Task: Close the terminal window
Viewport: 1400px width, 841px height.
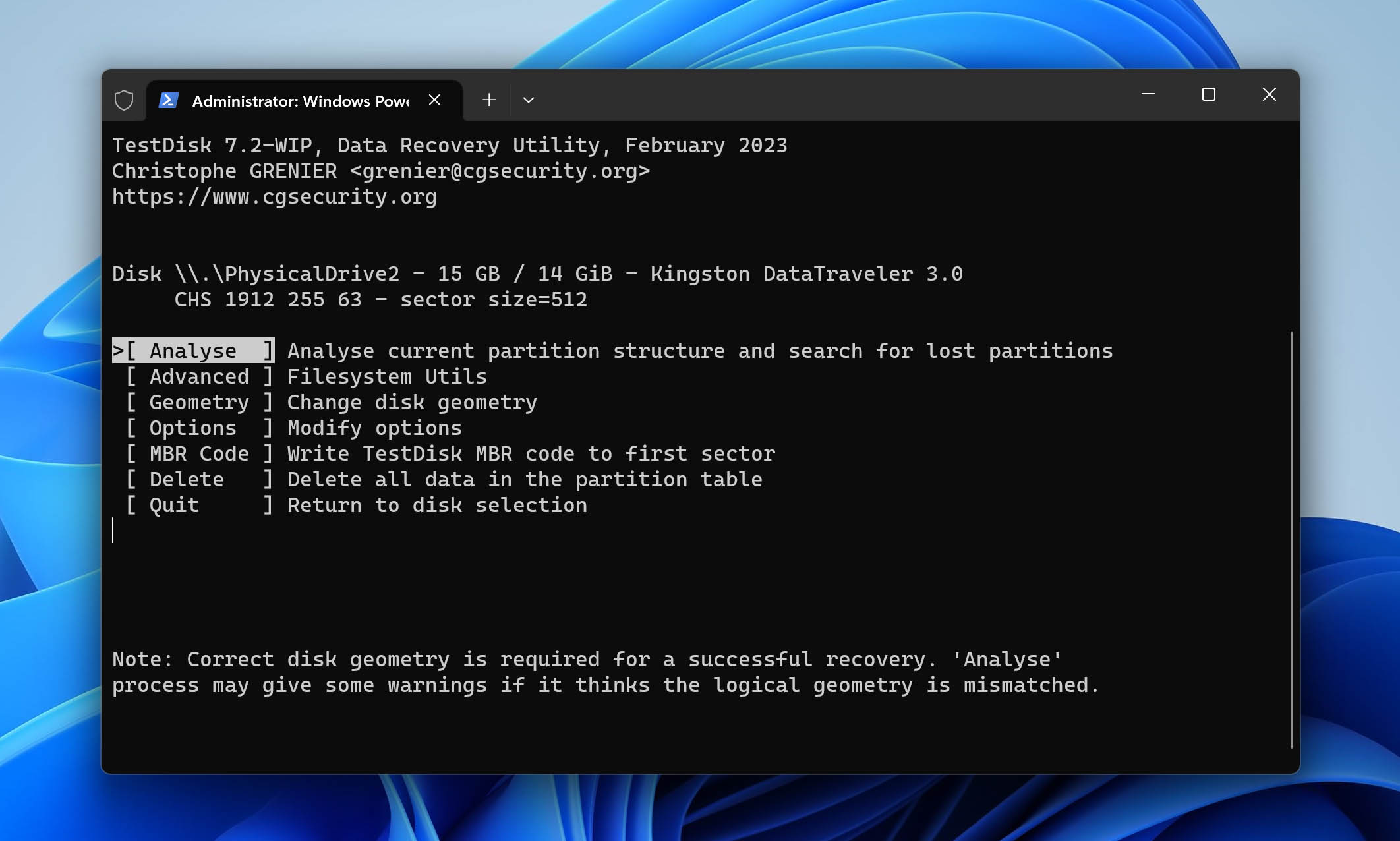Action: click(x=1269, y=94)
